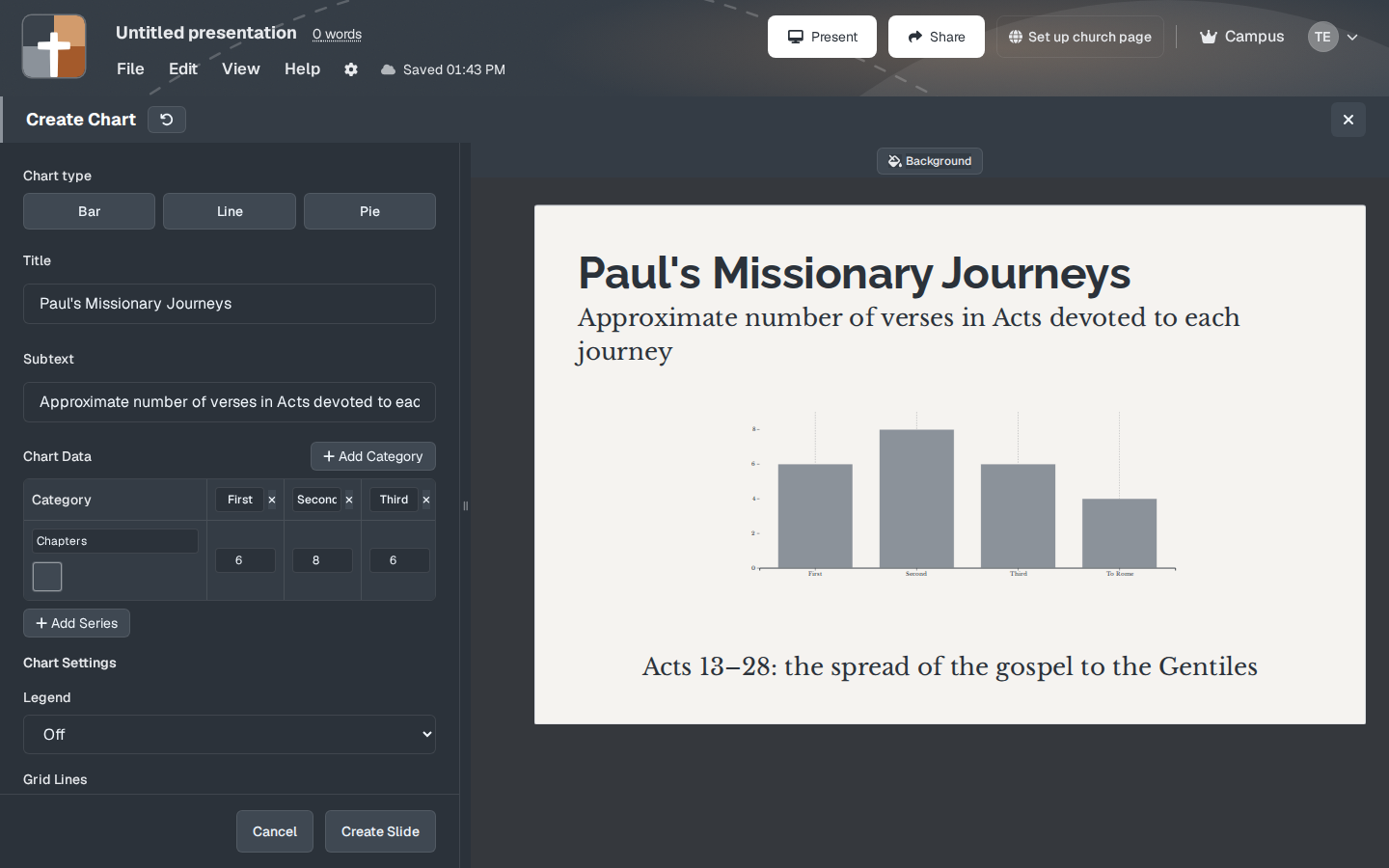Image resolution: width=1389 pixels, height=868 pixels.
Task: Pick the Chapters series color swatch
Action: (x=47, y=577)
